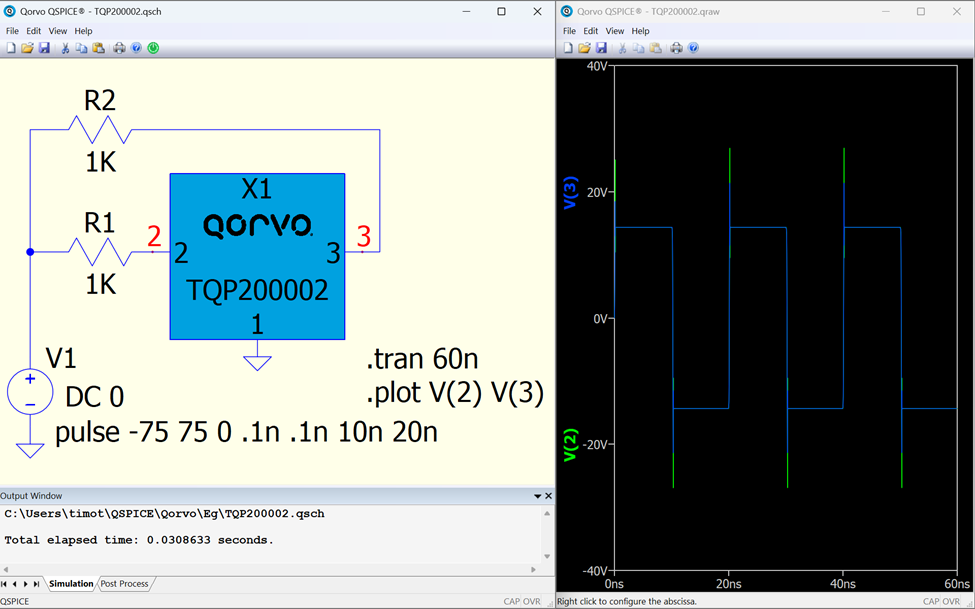Viewport: 975px width, 609px height.
Task: Open the View menu in schematic window
Action: [x=58, y=31]
